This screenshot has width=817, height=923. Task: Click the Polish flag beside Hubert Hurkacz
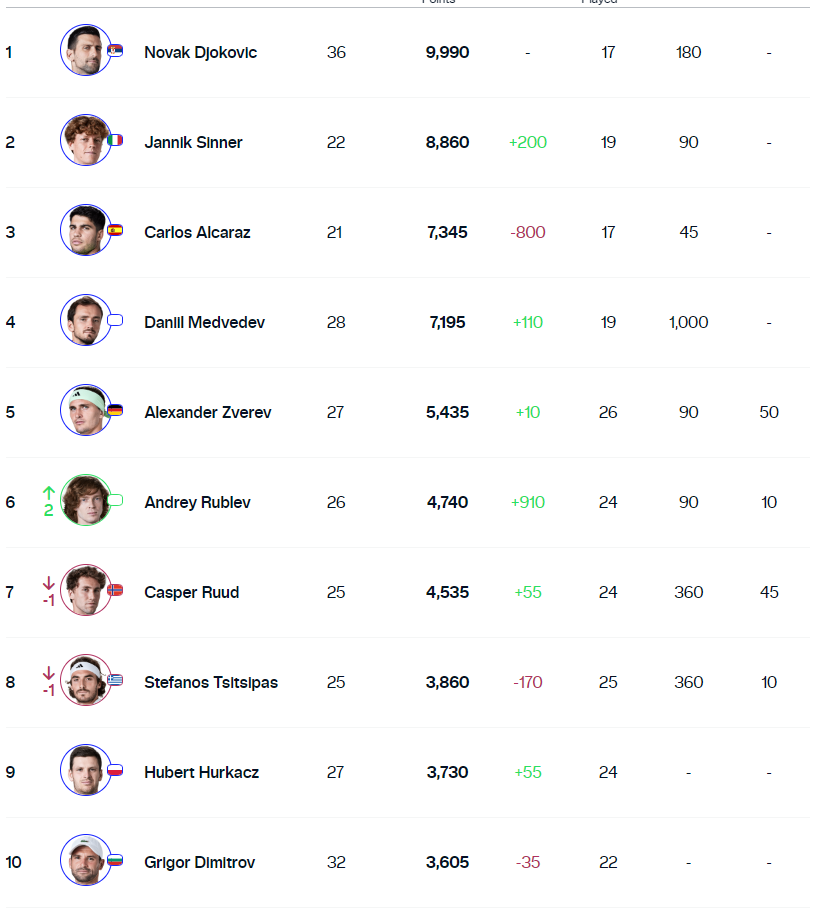pyautogui.click(x=115, y=770)
